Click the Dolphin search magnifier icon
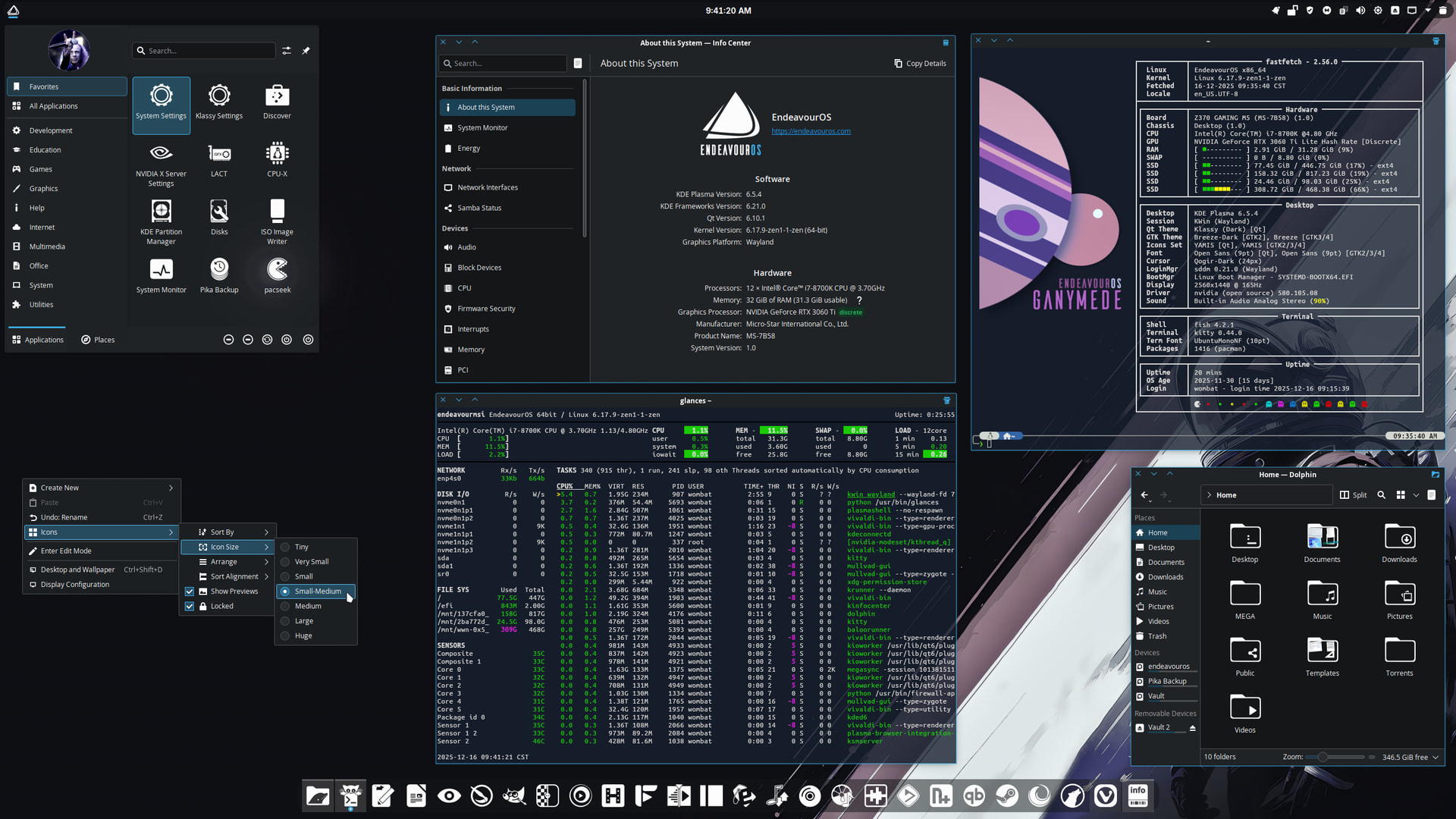This screenshot has width=1456, height=819. (x=1381, y=495)
